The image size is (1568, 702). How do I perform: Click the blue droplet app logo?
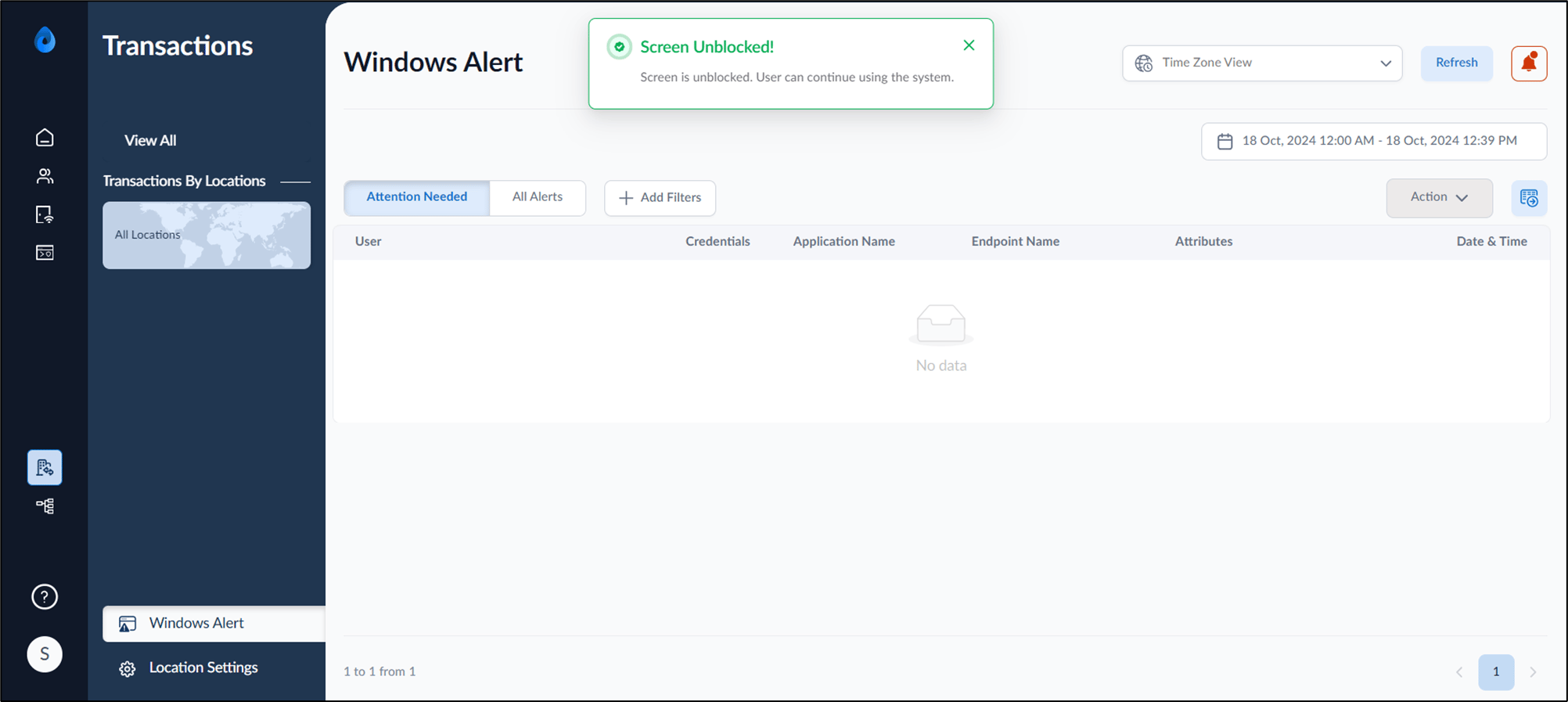point(45,39)
